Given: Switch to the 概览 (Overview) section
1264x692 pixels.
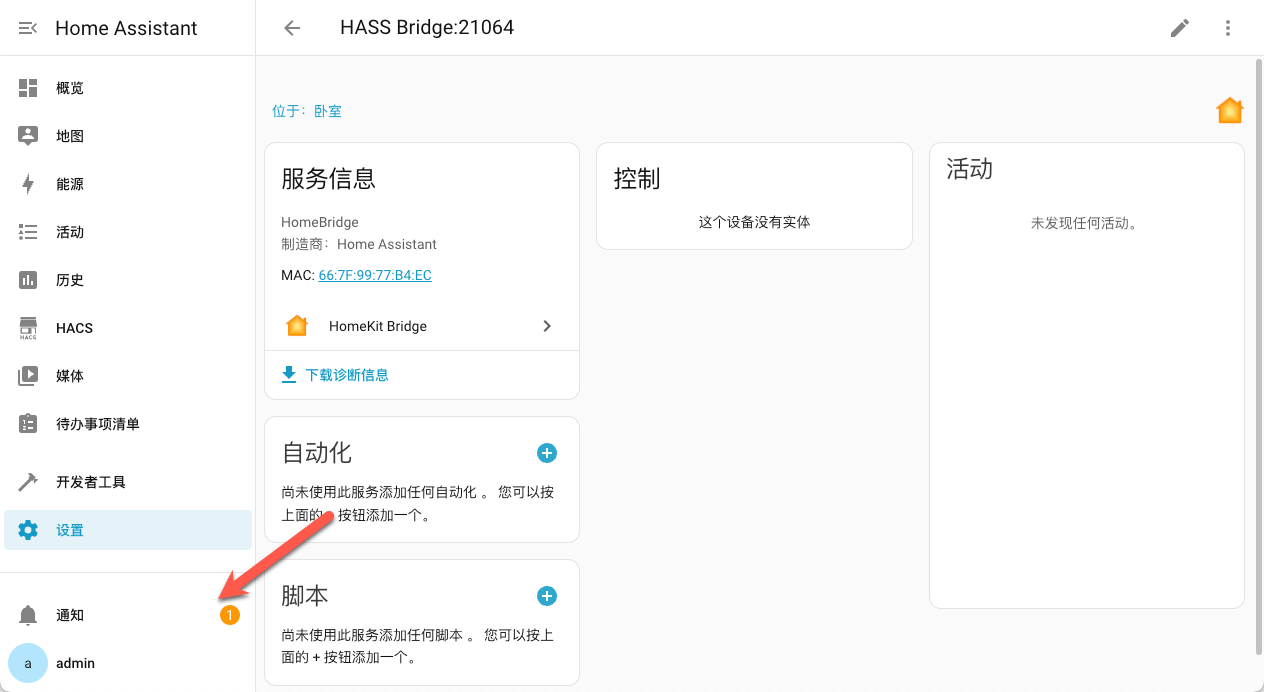Looking at the screenshot, I should click(27, 87).
